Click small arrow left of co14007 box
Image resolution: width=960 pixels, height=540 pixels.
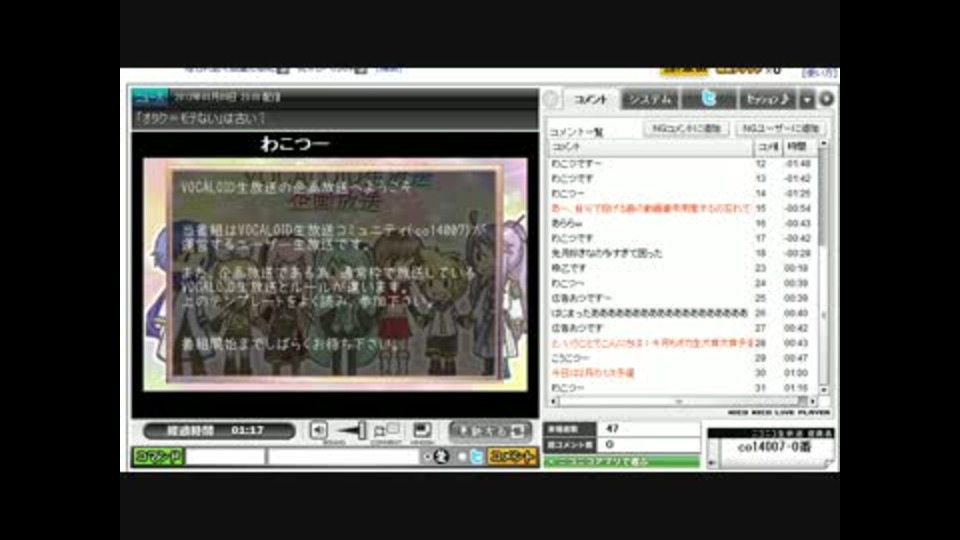[712, 463]
